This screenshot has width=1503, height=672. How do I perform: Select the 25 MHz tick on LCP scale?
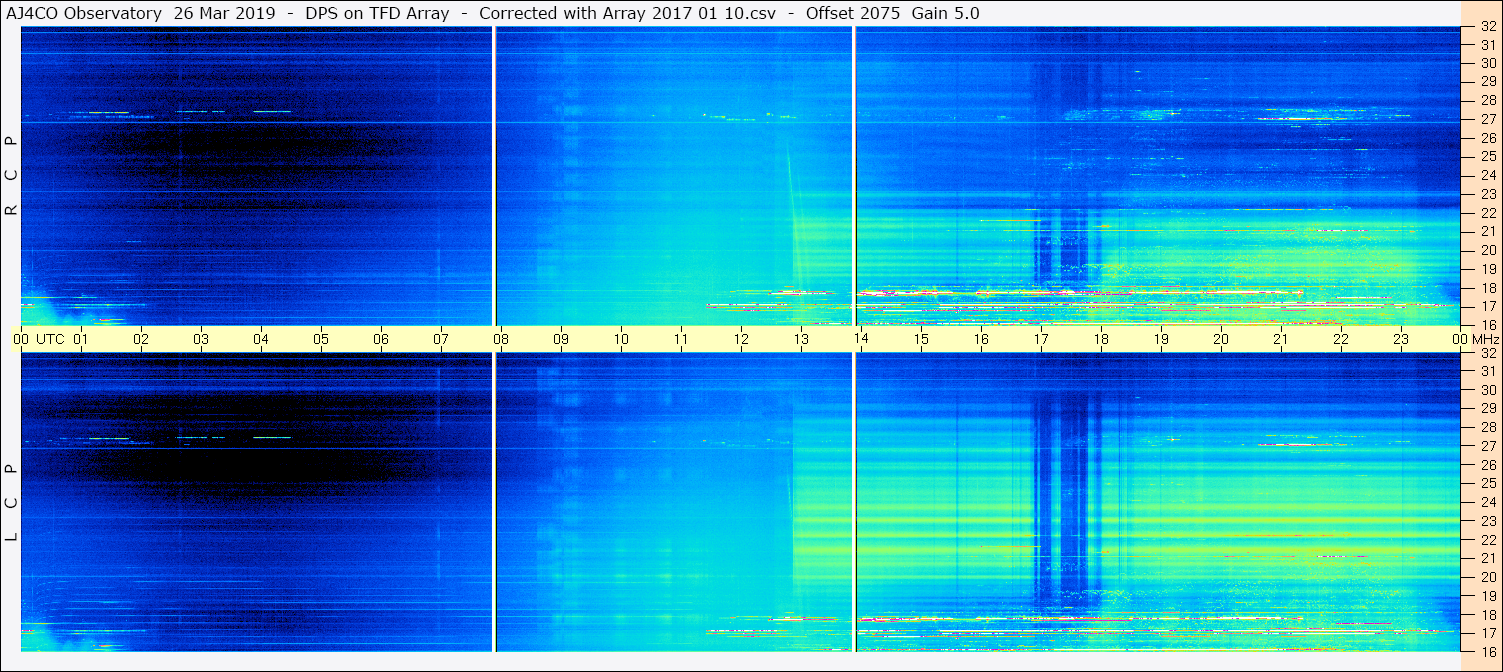point(1487,483)
